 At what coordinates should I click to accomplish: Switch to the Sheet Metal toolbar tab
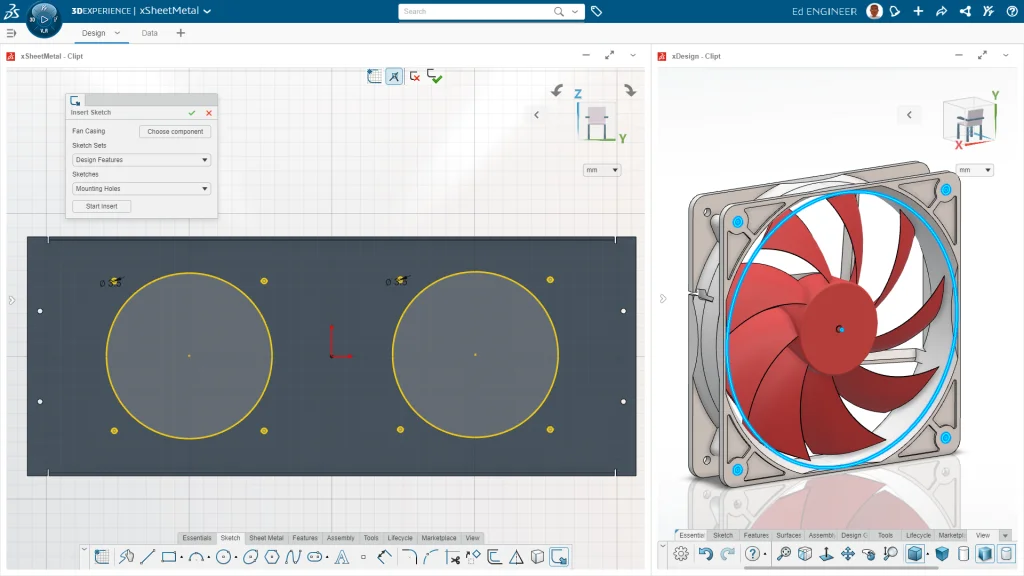click(266, 538)
